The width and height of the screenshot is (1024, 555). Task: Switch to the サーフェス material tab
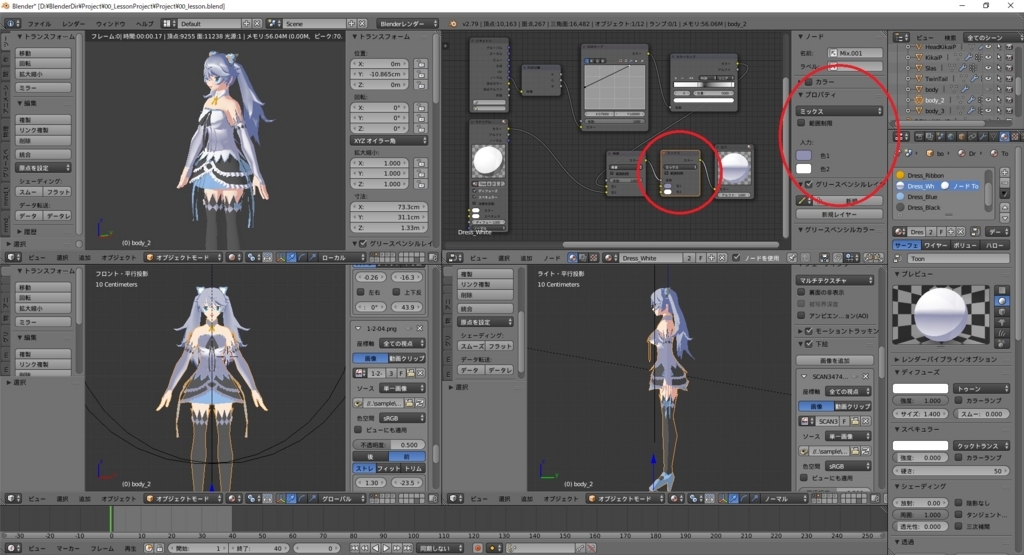[x=906, y=245]
